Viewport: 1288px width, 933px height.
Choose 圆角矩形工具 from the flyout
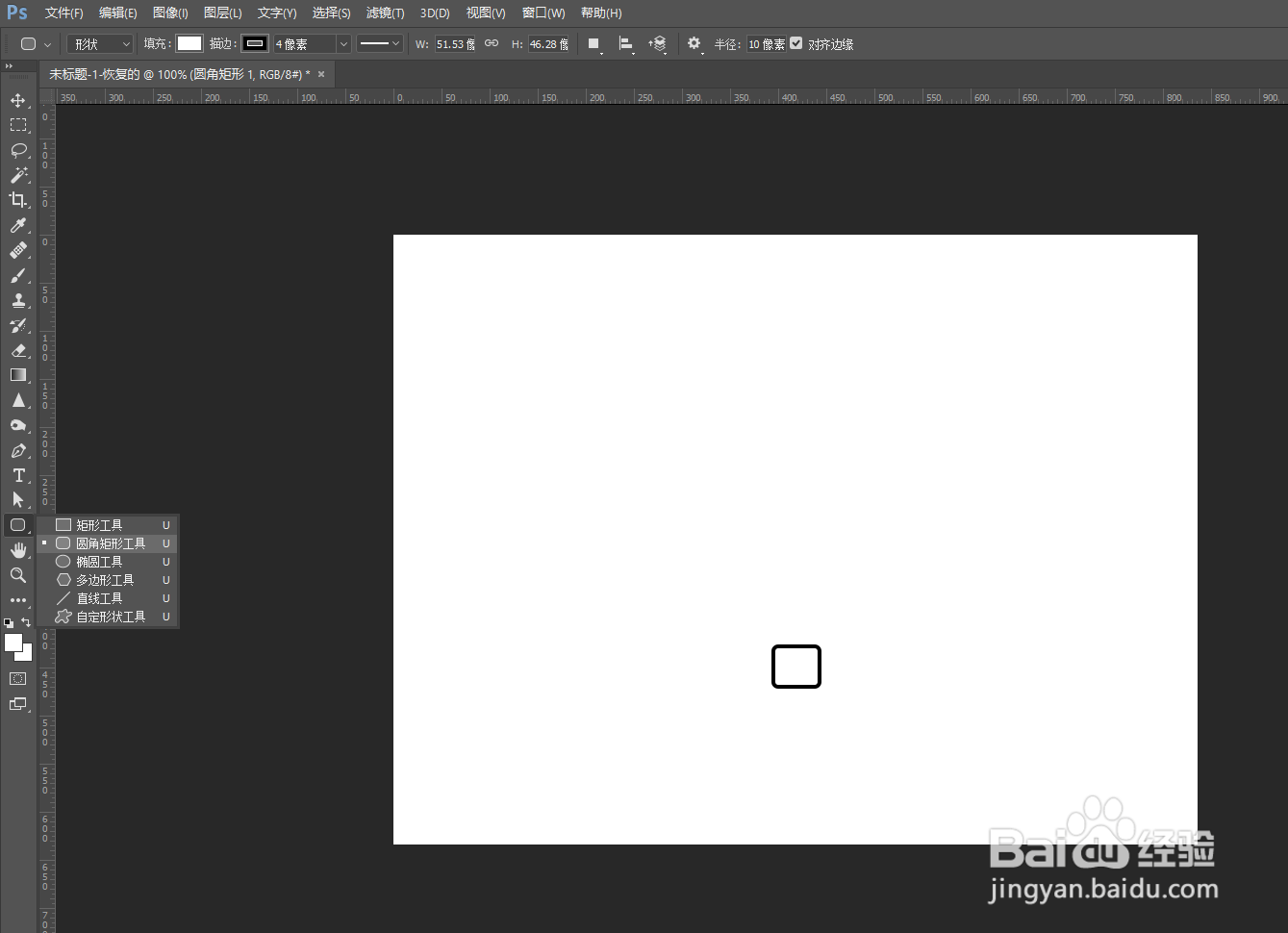click(108, 543)
